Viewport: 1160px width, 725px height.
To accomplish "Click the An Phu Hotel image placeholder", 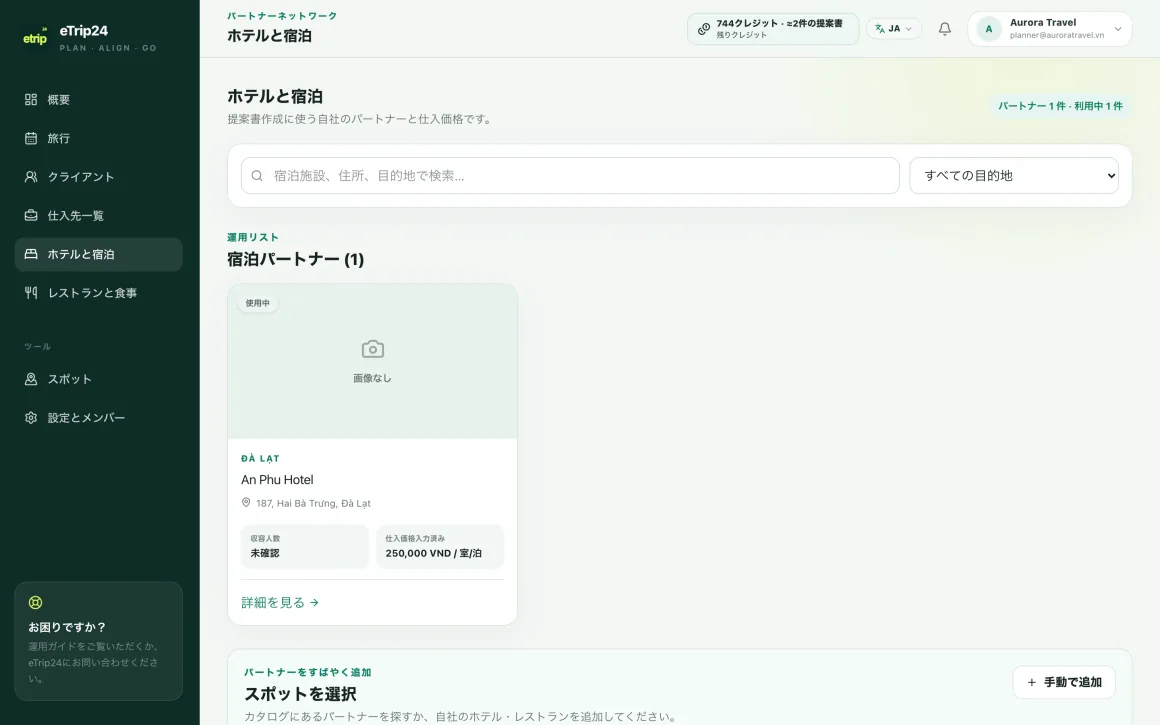I will click(372, 361).
